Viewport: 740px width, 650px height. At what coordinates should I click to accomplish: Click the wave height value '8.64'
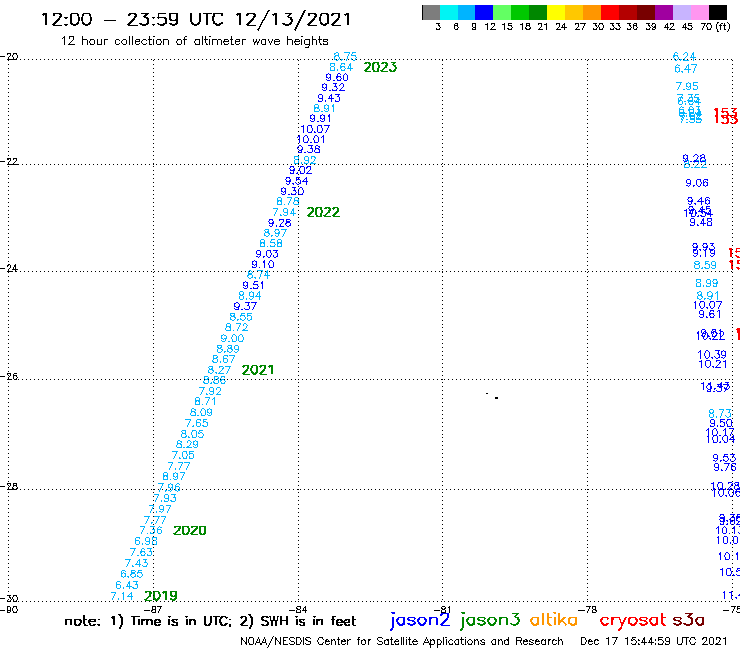pyautogui.click(x=341, y=67)
